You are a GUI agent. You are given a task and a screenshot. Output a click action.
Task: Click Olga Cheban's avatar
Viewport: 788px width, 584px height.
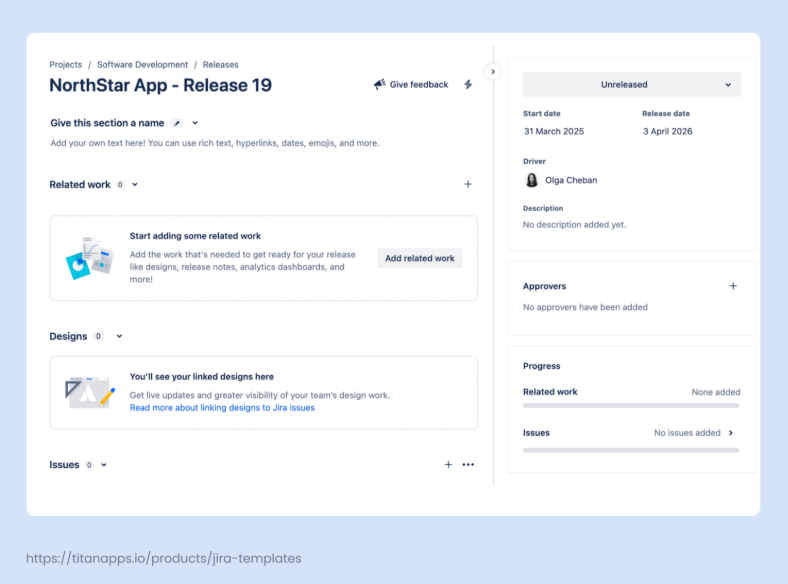(531, 180)
